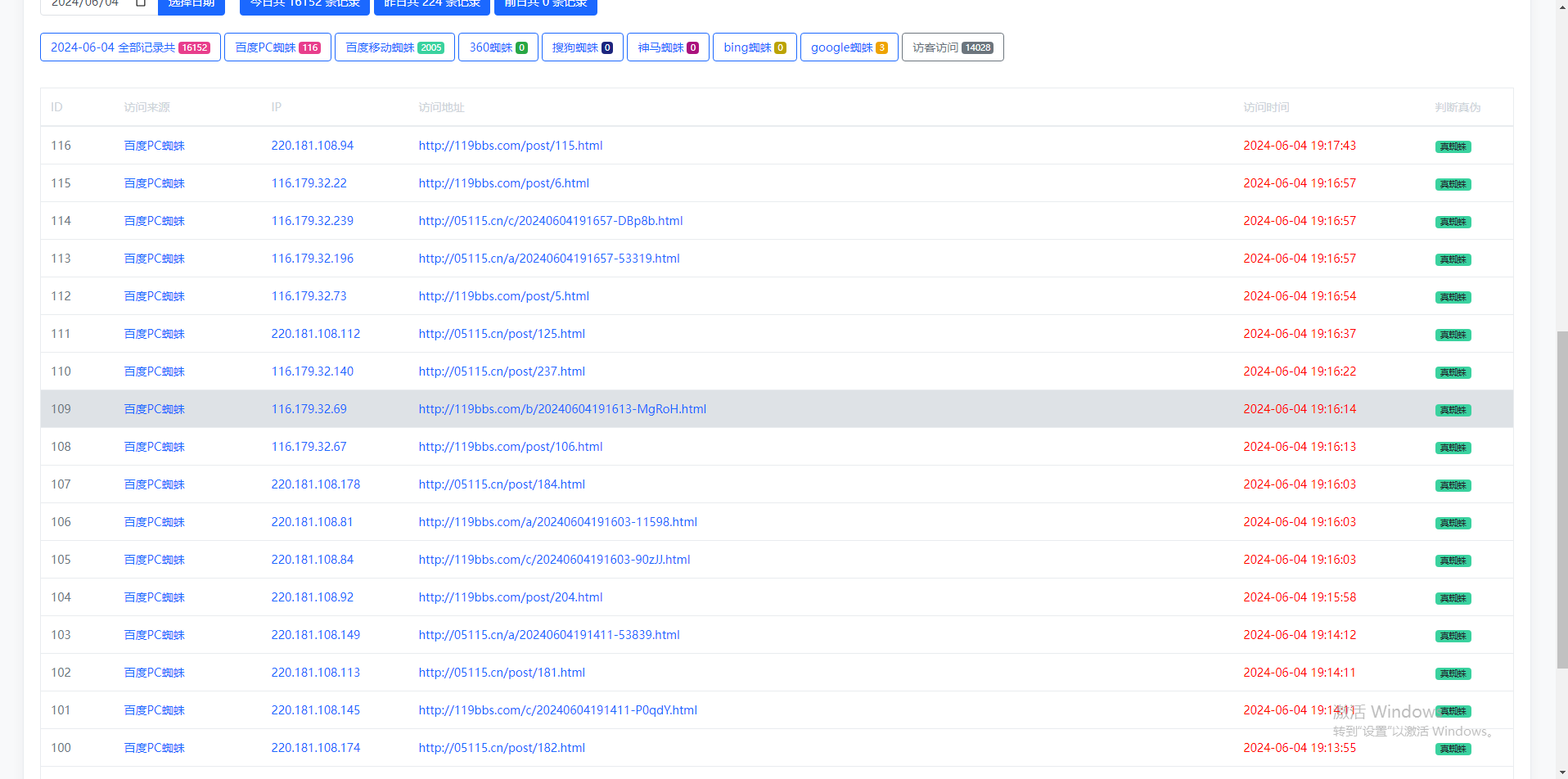Click 百度PC蜘蛛 source in row 109
The image size is (1568, 779).
pos(155,409)
